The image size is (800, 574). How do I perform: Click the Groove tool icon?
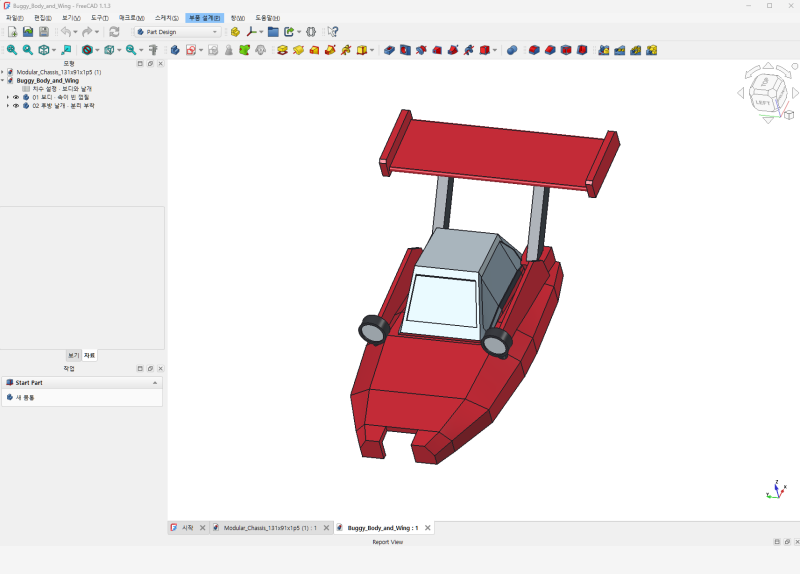[x=421, y=50]
